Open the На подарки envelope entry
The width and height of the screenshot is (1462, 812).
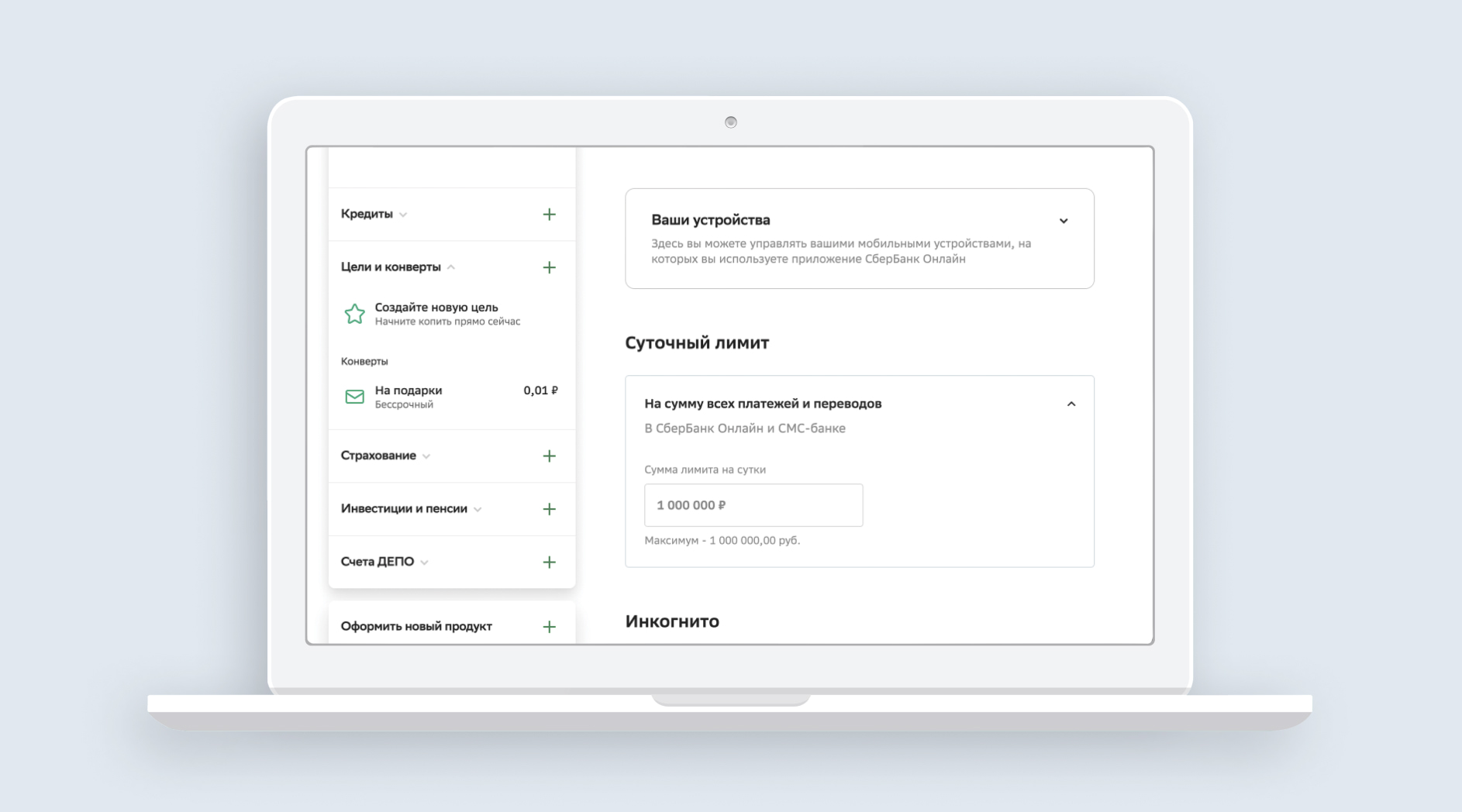coord(409,391)
